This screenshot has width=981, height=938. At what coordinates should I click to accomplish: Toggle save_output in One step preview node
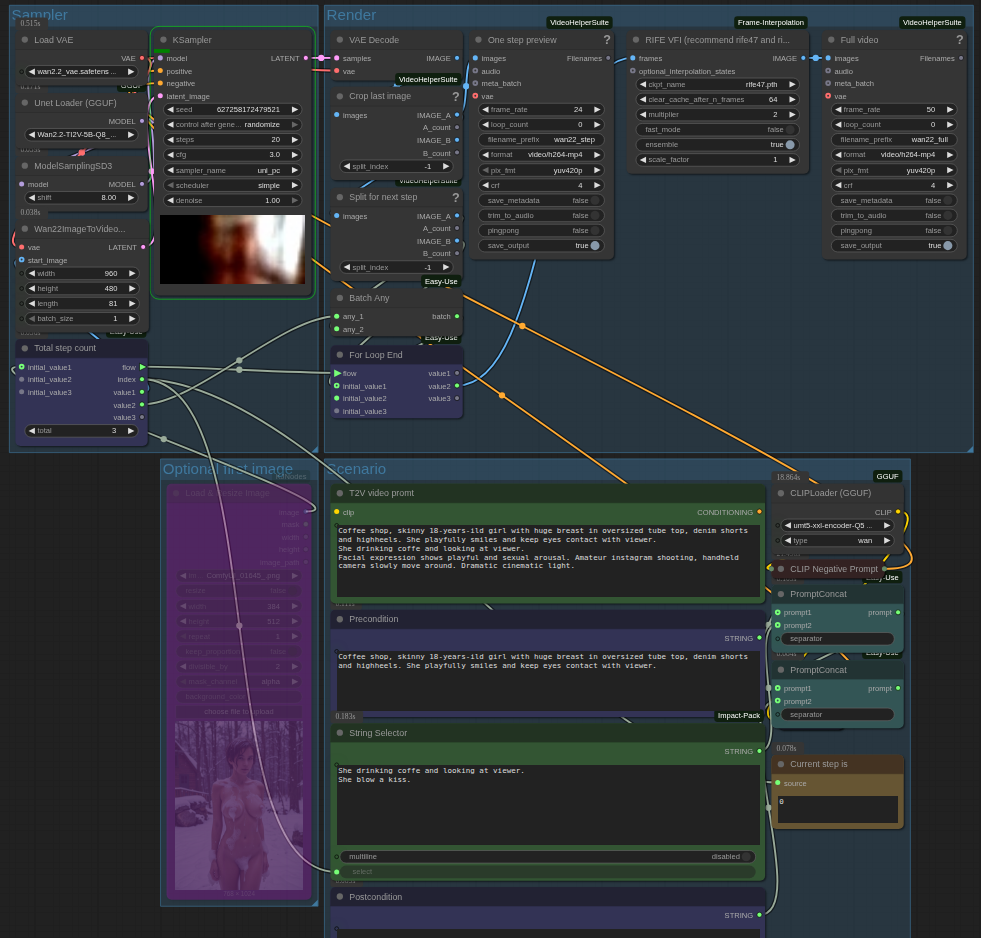[595, 246]
